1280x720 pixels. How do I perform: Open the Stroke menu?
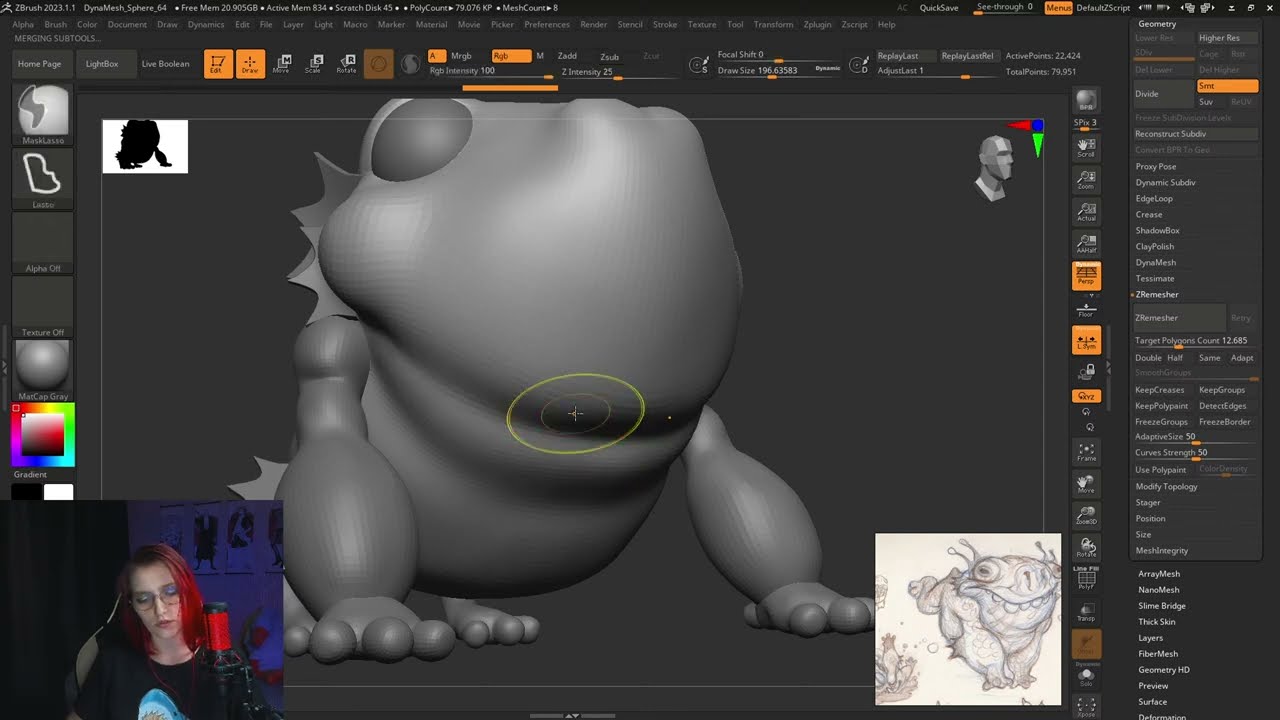click(x=664, y=24)
